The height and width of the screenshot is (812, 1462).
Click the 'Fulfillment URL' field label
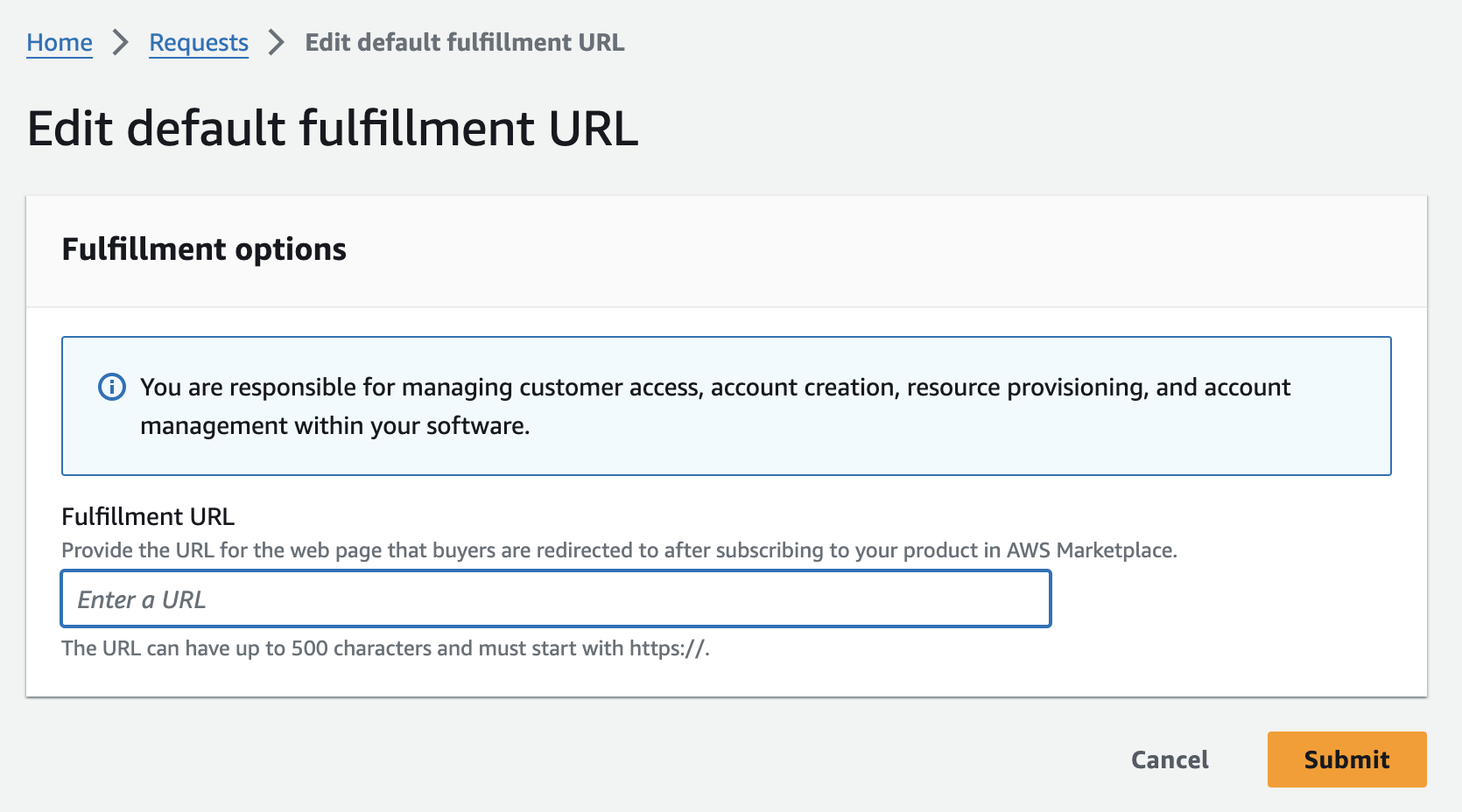(148, 516)
